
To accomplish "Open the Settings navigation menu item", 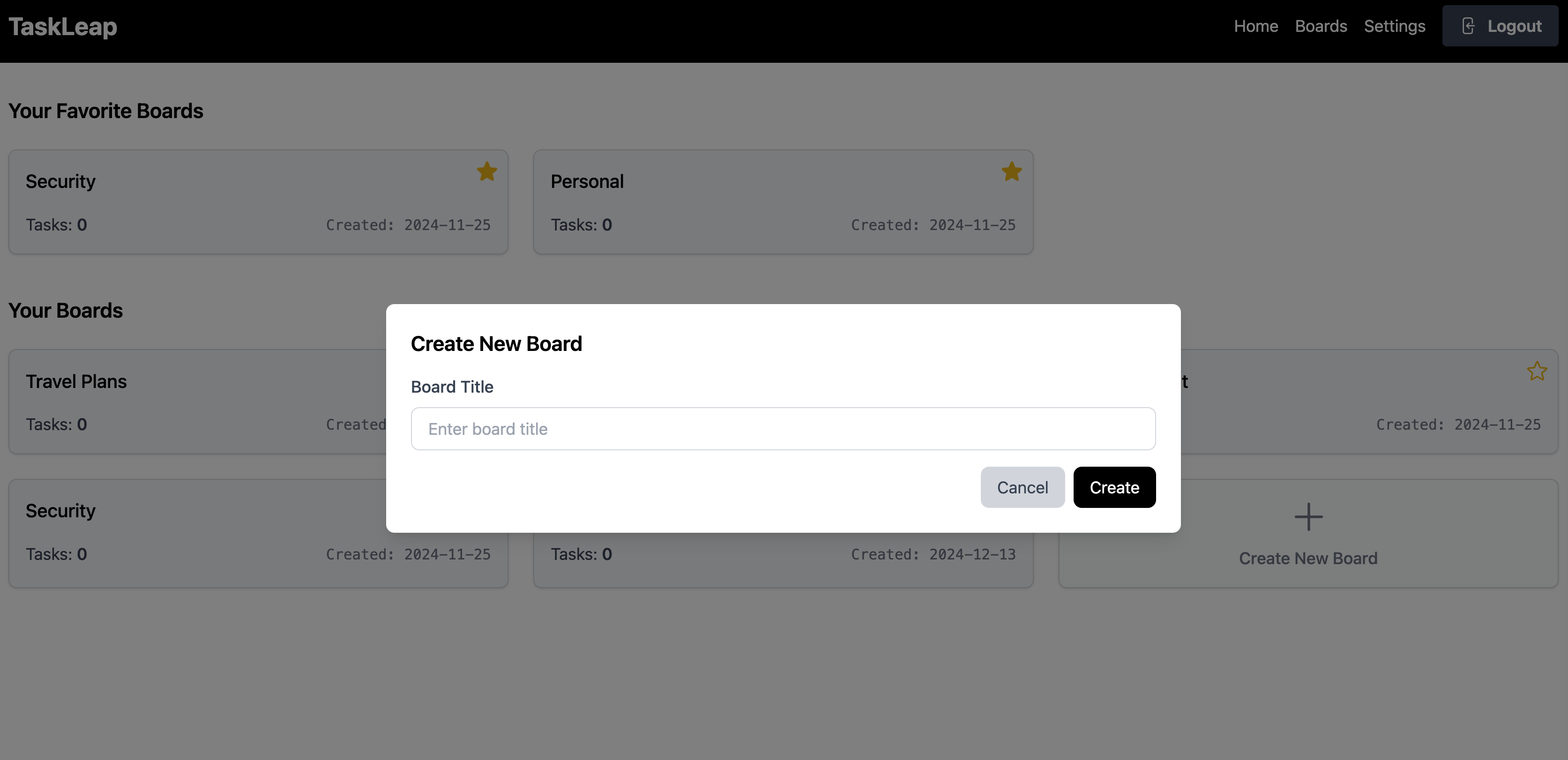I will click(1395, 25).
